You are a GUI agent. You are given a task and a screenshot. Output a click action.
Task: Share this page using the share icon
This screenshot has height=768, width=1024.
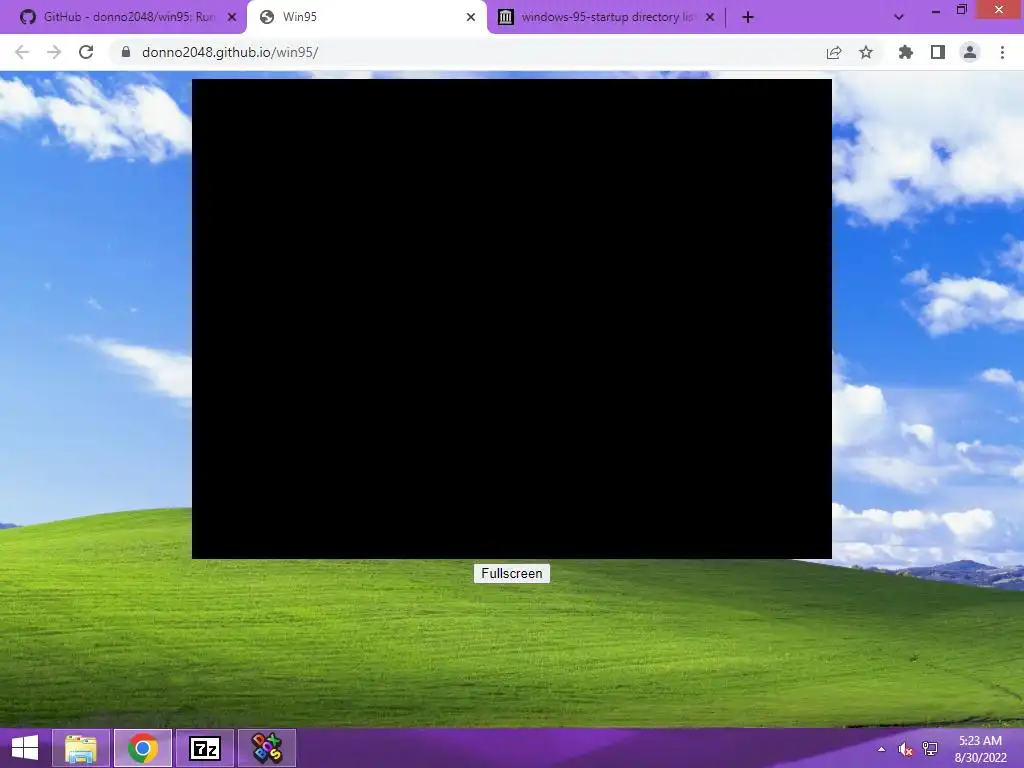[x=834, y=52]
